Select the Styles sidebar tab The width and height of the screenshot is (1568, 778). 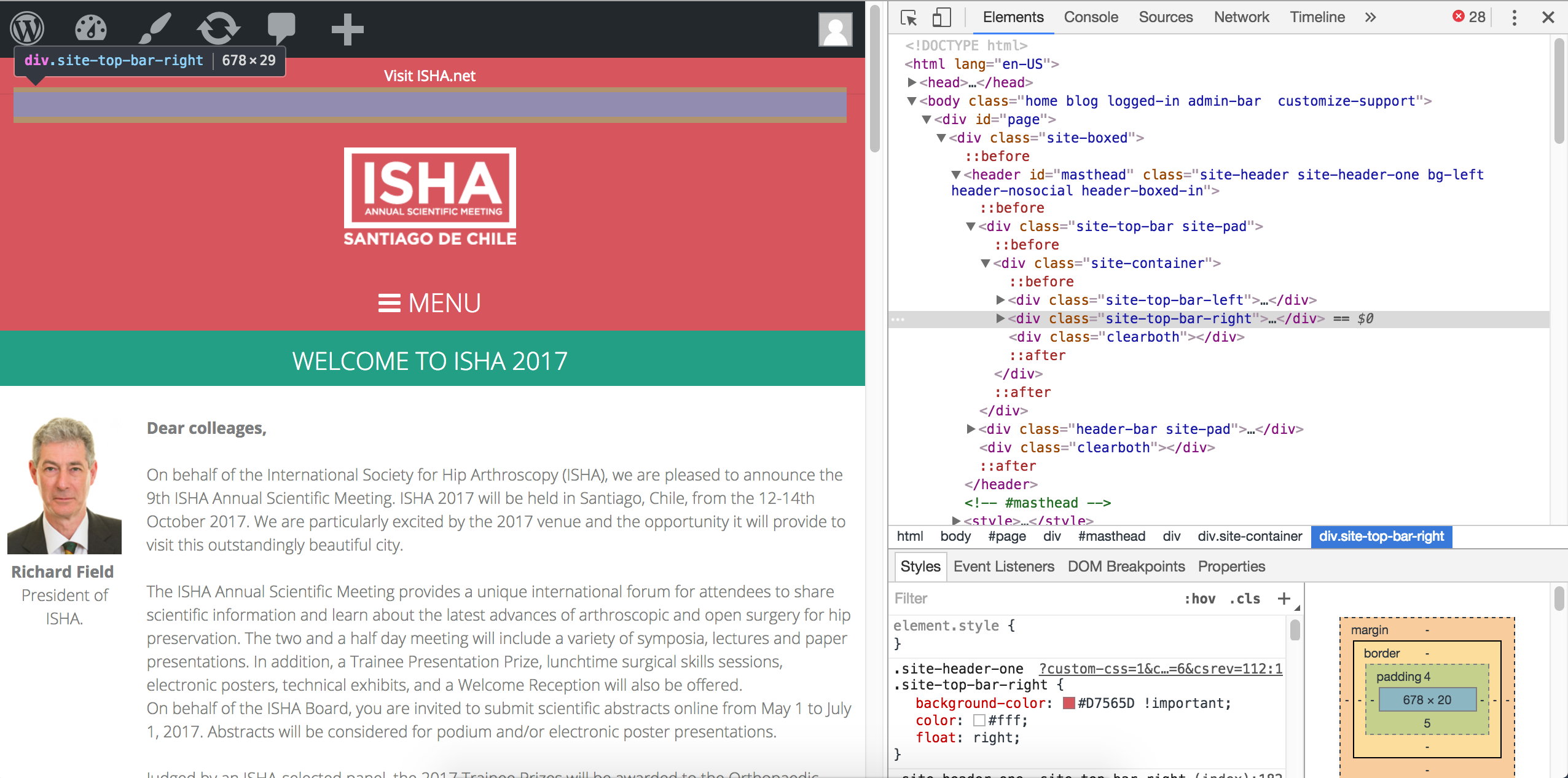click(x=920, y=567)
